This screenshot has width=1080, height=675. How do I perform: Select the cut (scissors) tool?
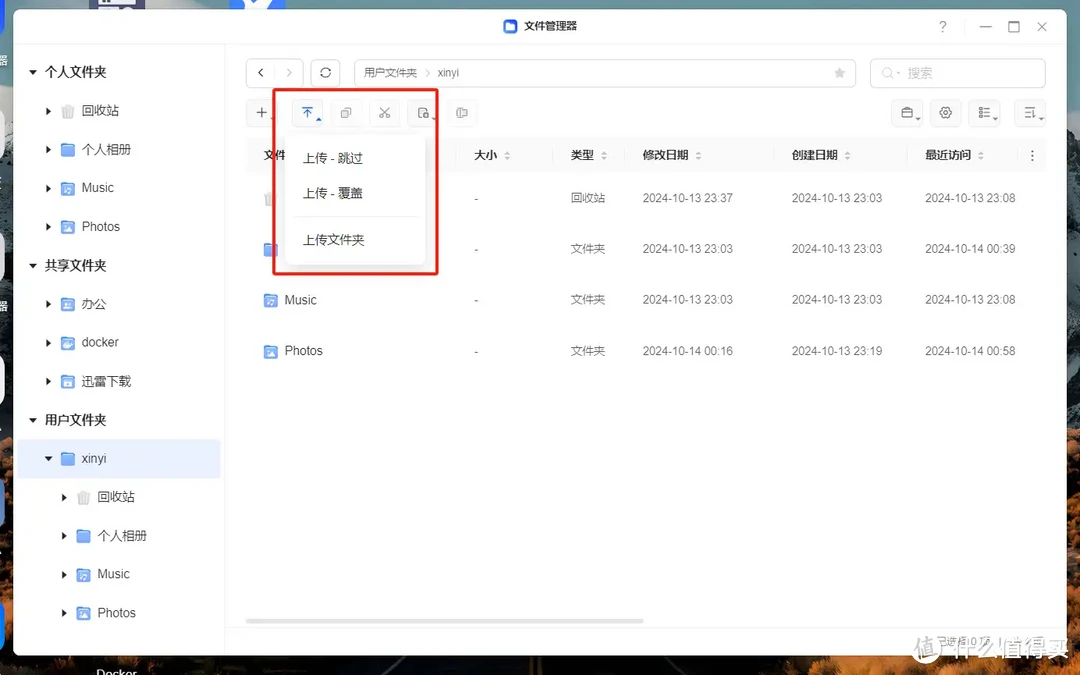(x=384, y=113)
